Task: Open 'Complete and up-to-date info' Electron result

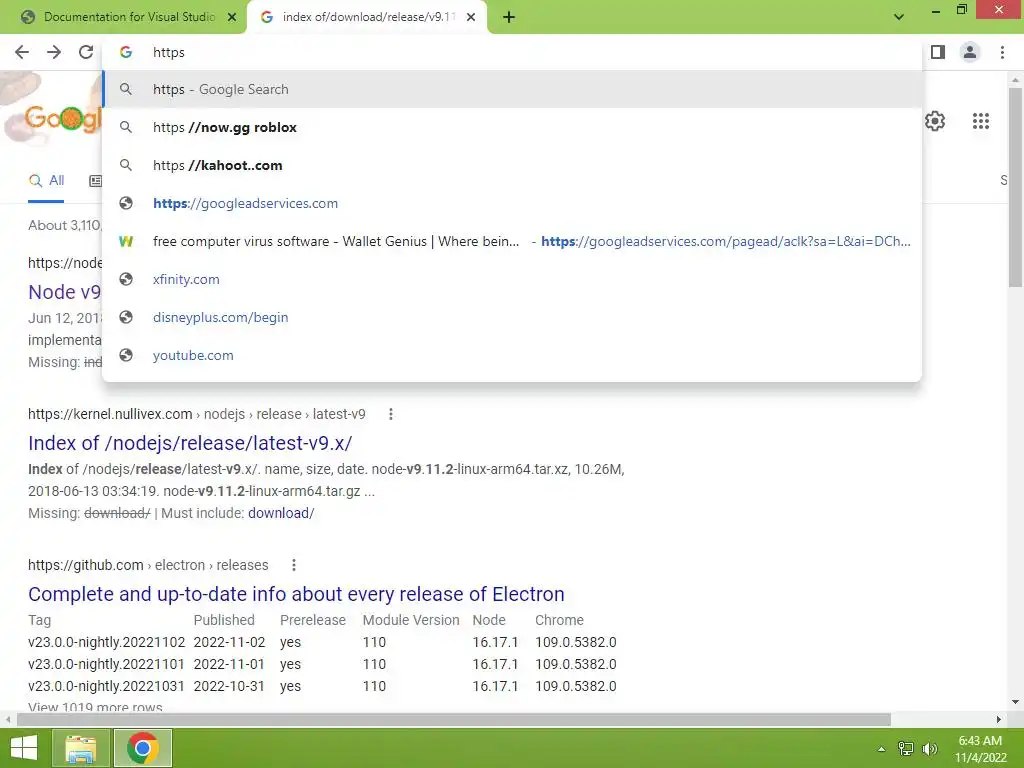Action: click(x=296, y=594)
